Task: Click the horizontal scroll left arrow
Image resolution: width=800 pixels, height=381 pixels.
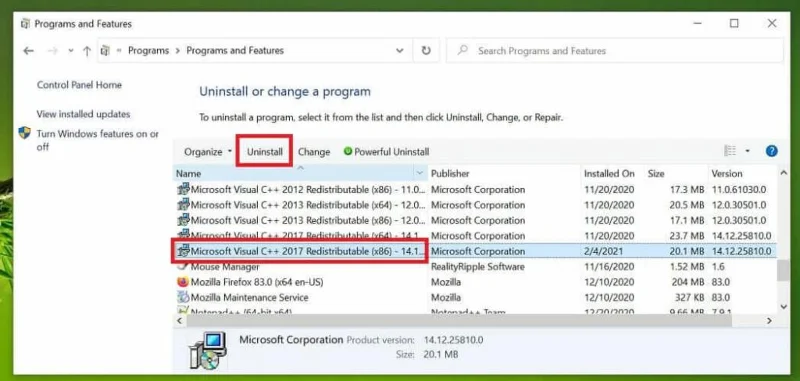Action: coord(180,320)
